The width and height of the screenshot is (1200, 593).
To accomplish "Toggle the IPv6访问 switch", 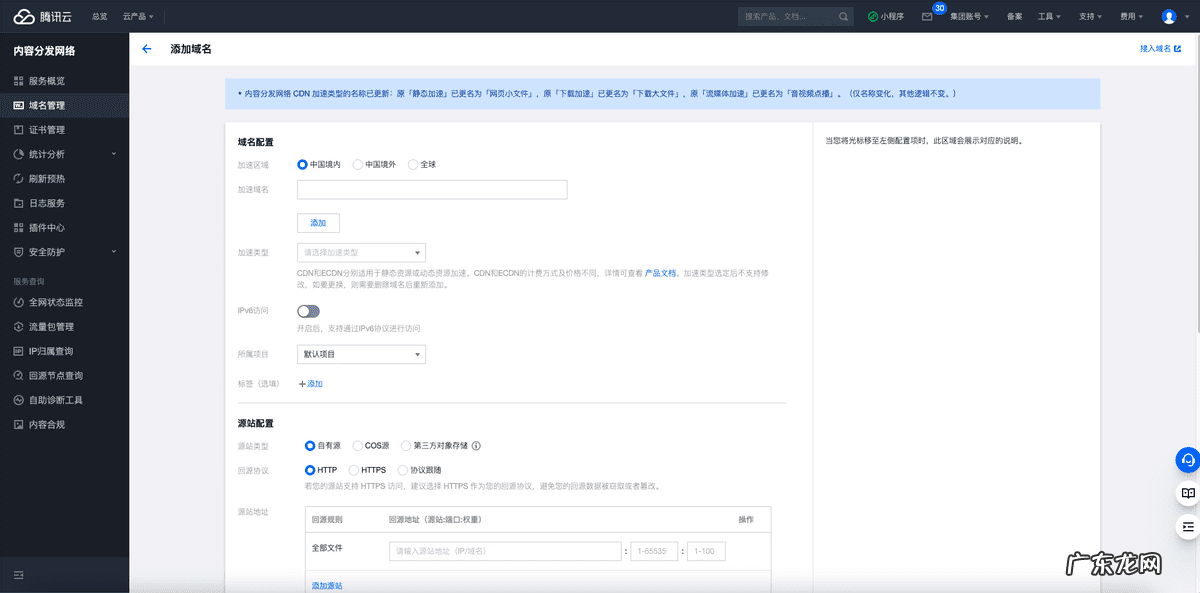I will coord(308,311).
